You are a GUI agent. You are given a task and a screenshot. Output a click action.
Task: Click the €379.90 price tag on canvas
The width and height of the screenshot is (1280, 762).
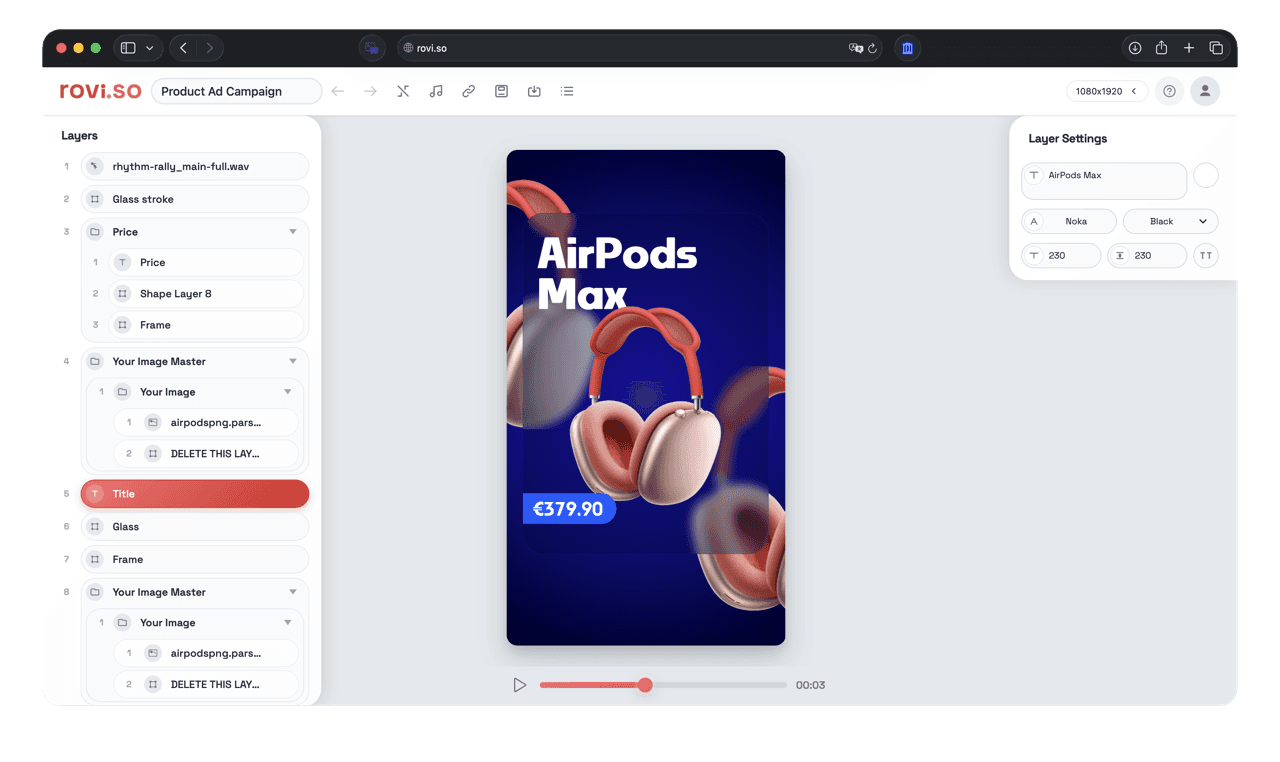[569, 509]
